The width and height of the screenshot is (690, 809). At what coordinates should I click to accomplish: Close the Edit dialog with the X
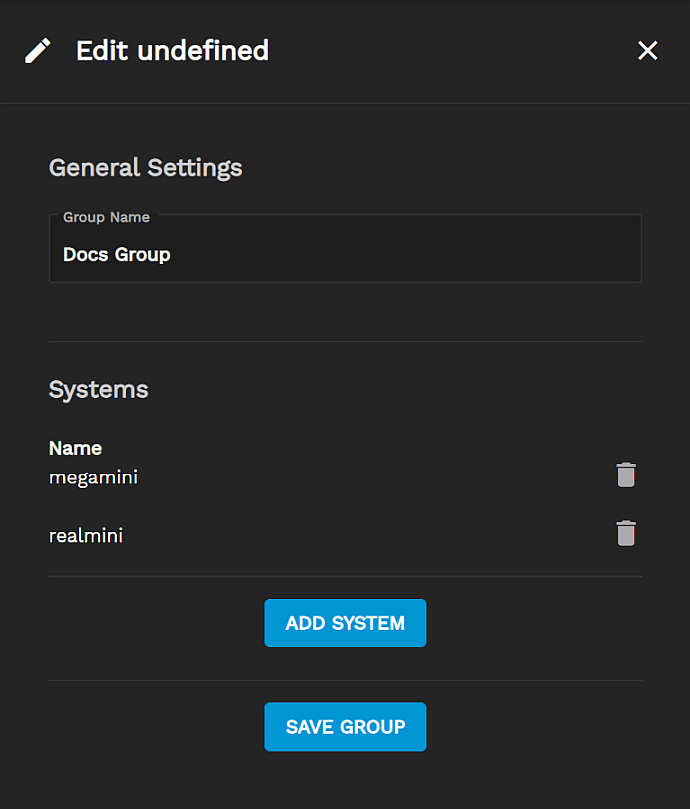tap(647, 50)
